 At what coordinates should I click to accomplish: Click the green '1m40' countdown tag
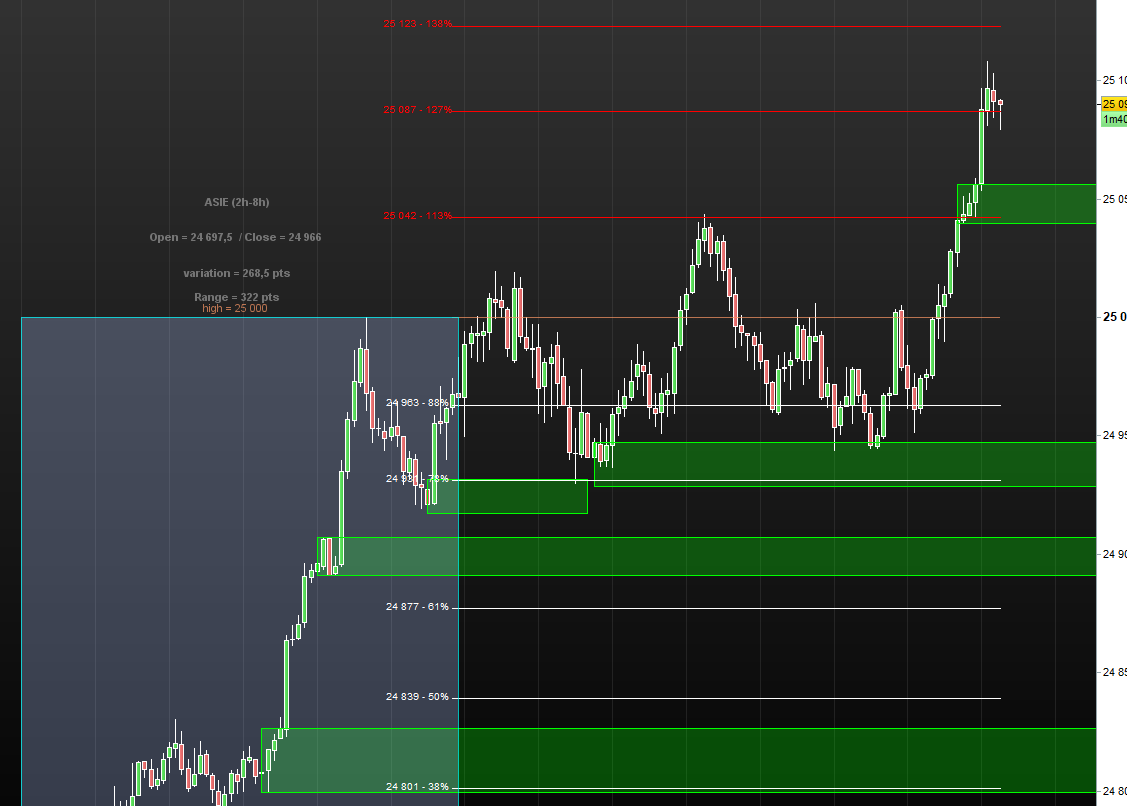click(1114, 119)
